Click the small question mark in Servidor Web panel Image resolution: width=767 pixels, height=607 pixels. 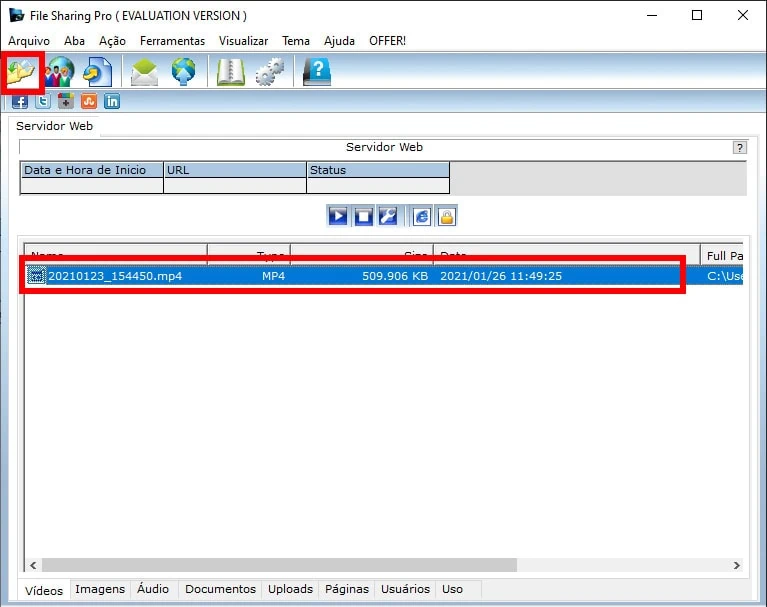click(740, 147)
